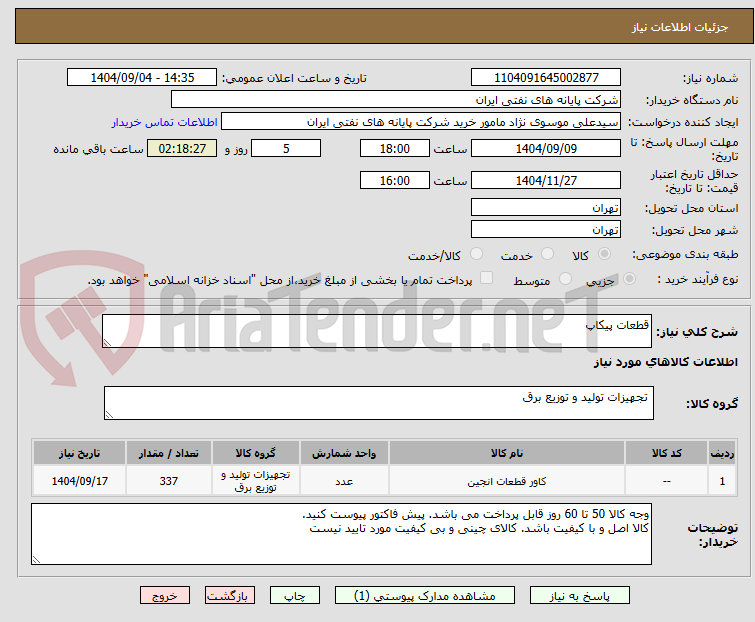Open مشاهده مدارک پیوستی (1) button

click(425, 596)
